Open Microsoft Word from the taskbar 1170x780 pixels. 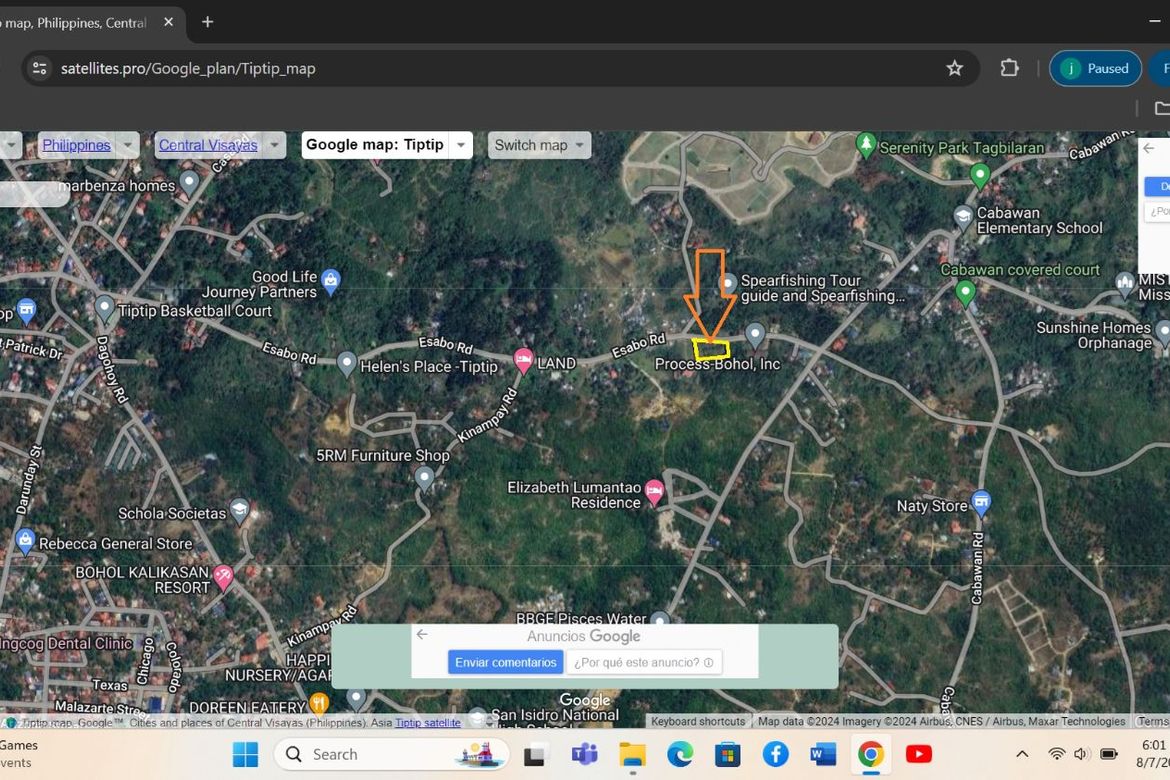tap(823, 755)
